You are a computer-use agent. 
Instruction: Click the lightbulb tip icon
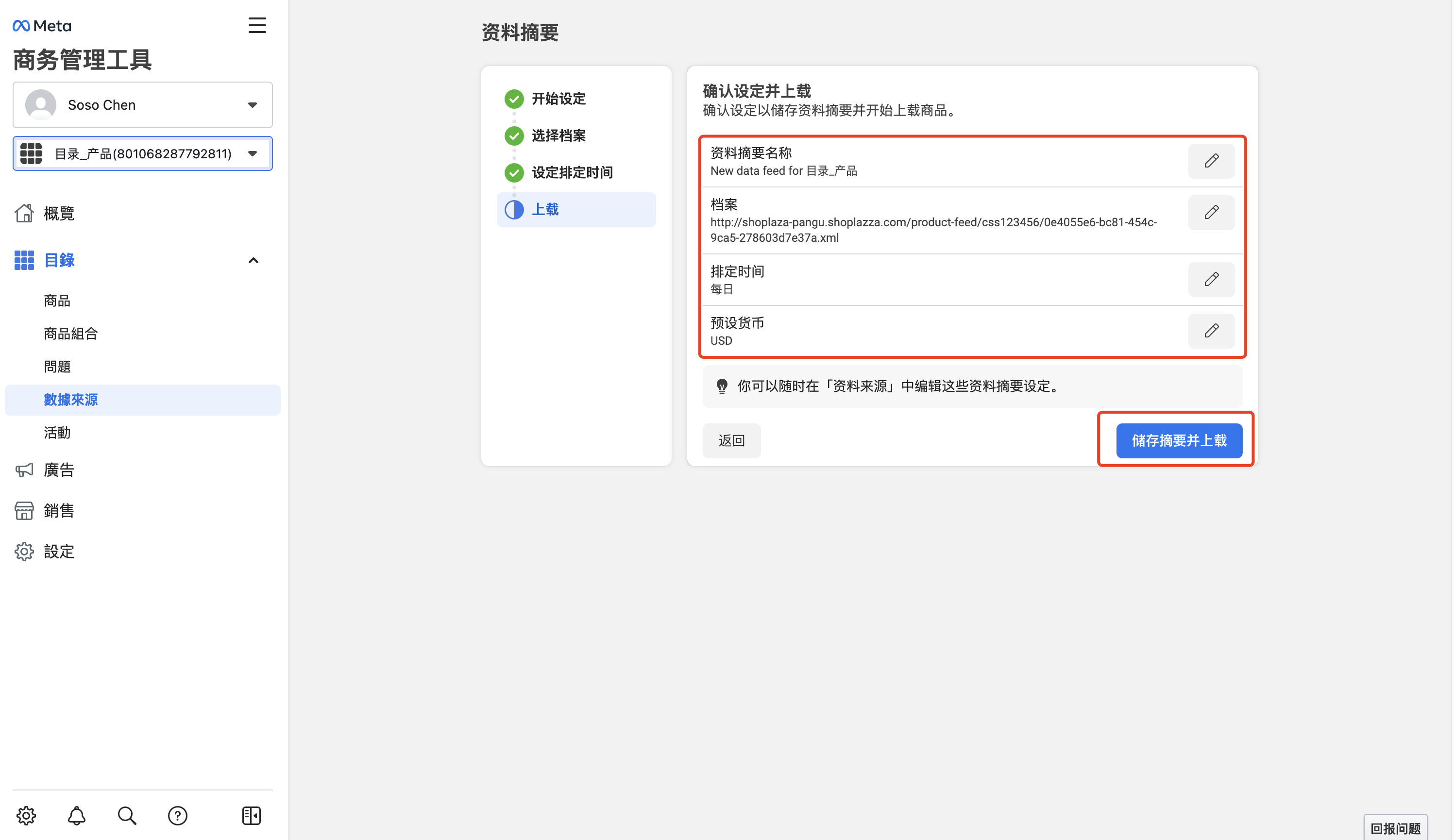pos(722,386)
